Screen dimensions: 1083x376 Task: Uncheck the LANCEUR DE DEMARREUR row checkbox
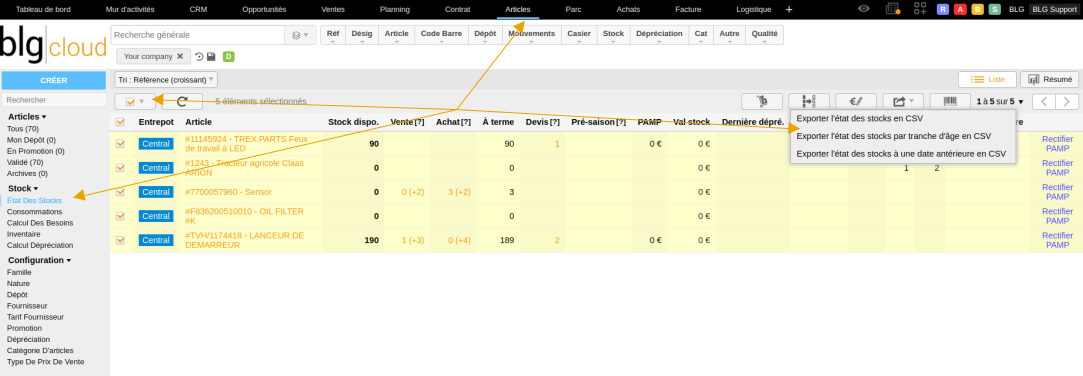(120, 240)
